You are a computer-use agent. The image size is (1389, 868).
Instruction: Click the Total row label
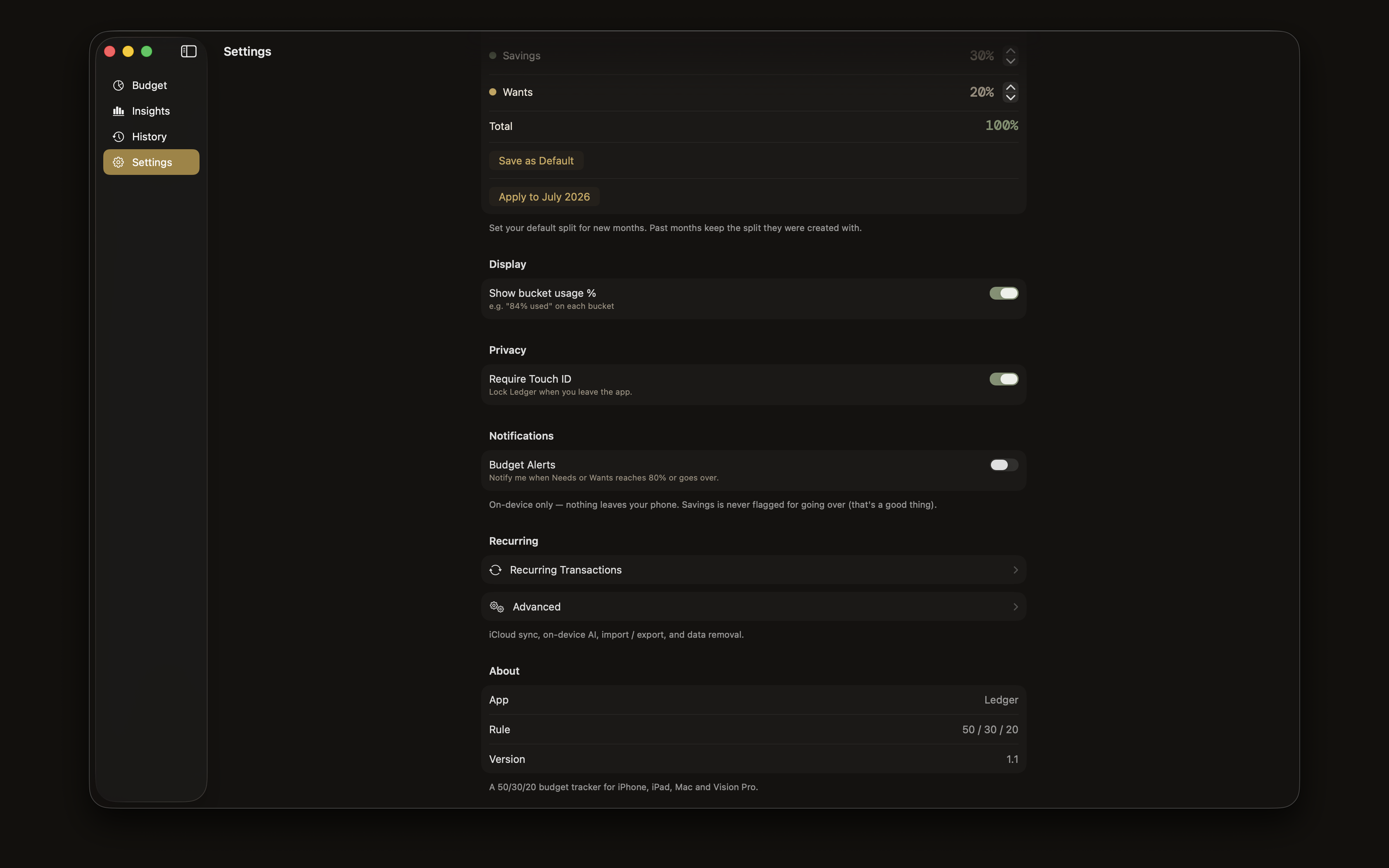pos(501,126)
